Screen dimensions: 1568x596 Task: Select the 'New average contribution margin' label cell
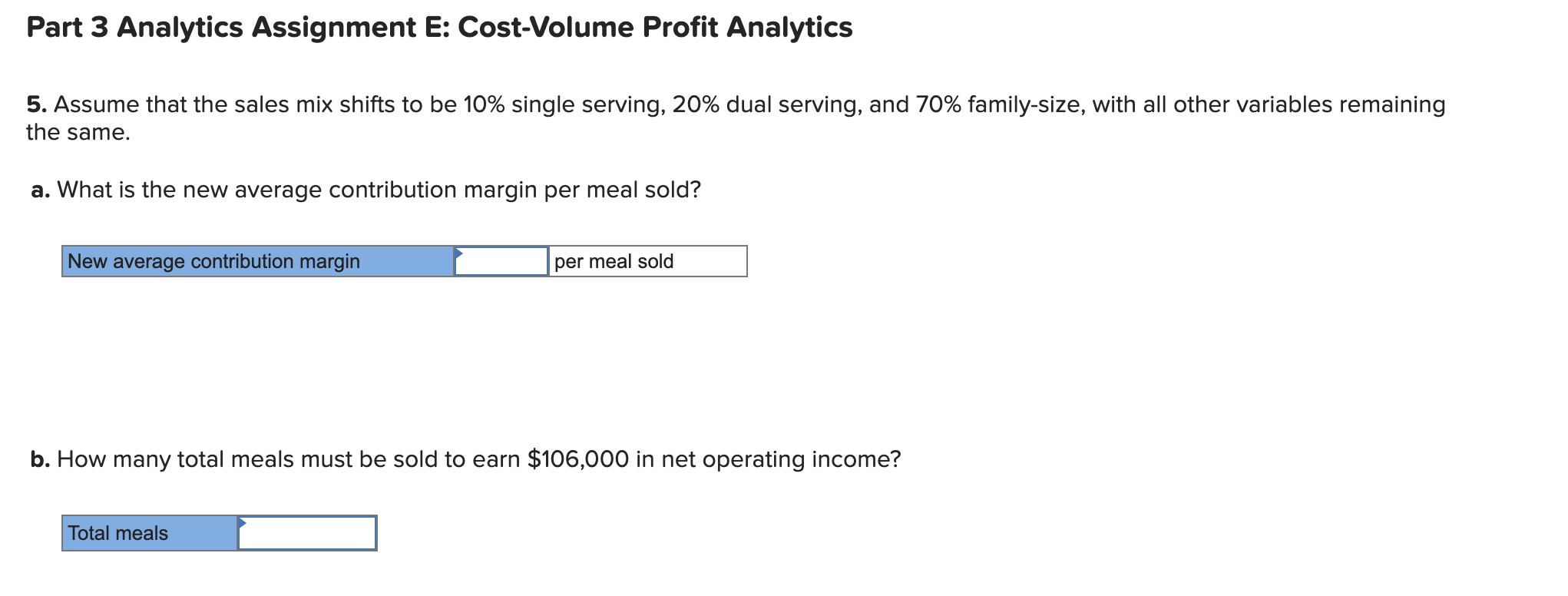coord(258,261)
